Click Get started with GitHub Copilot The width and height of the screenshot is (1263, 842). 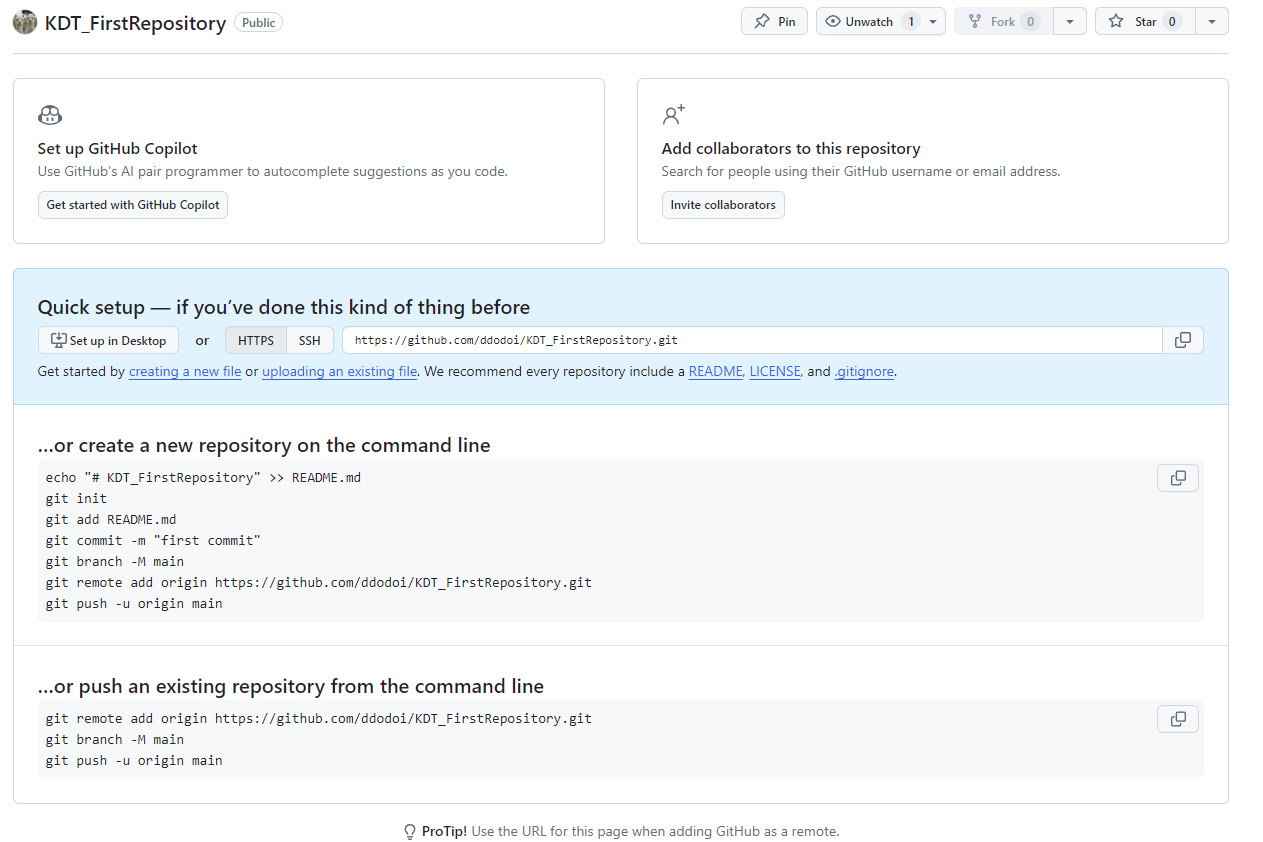click(133, 205)
